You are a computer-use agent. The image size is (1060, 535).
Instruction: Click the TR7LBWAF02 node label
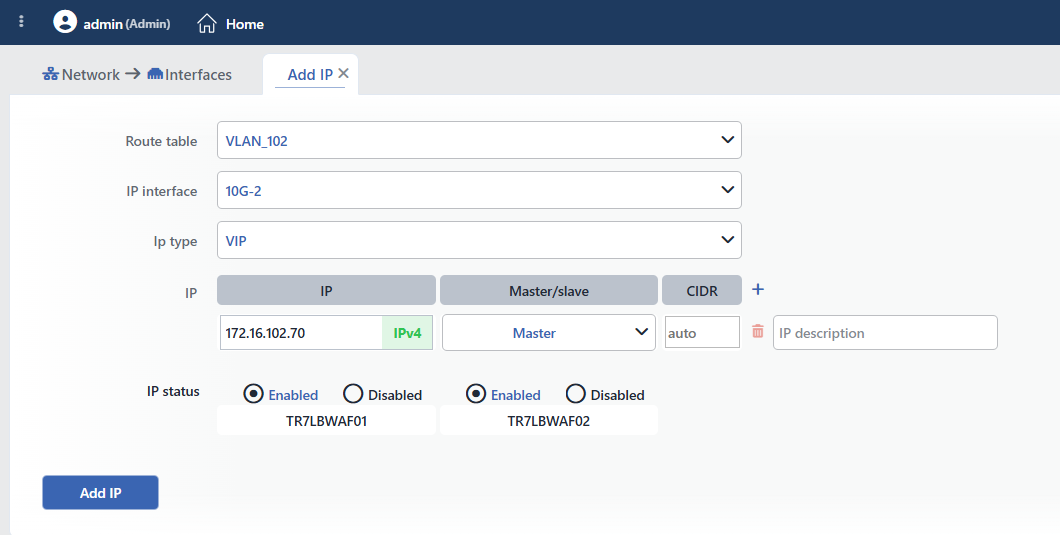point(549,421)
